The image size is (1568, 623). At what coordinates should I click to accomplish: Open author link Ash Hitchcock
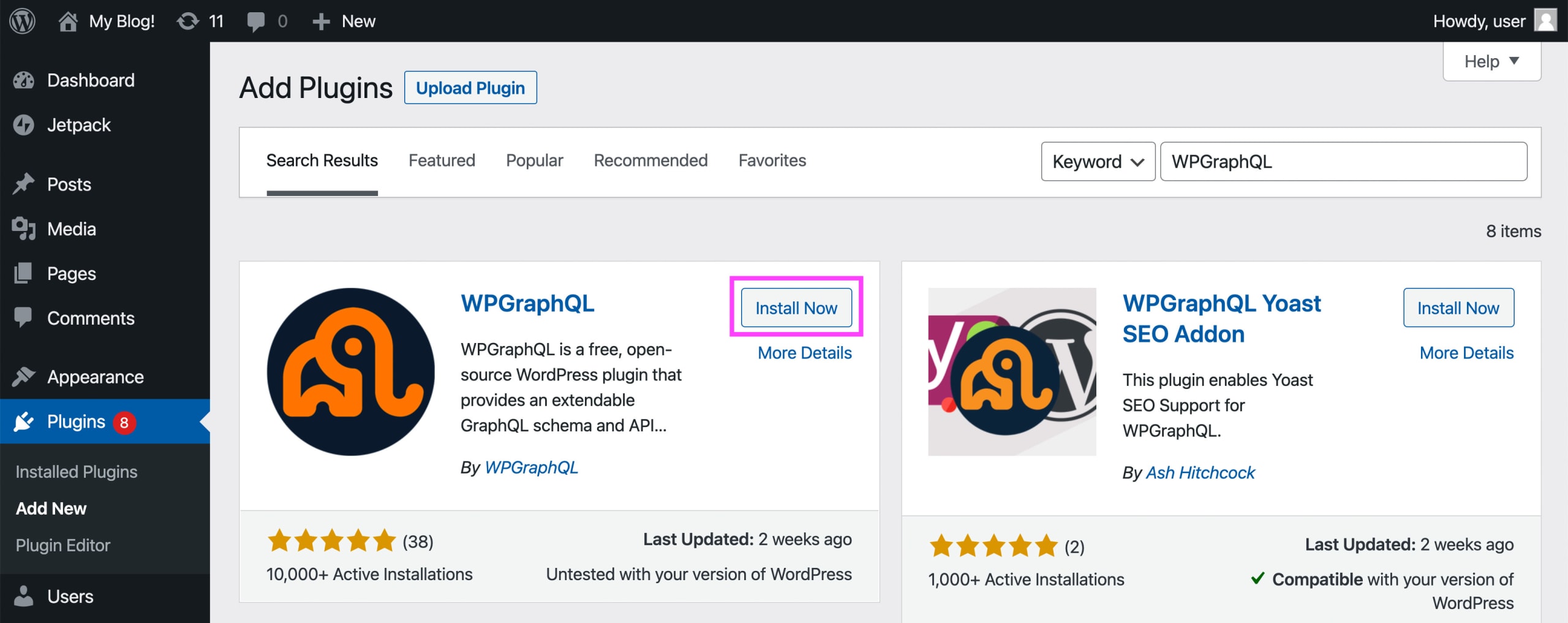[1200, 473]
